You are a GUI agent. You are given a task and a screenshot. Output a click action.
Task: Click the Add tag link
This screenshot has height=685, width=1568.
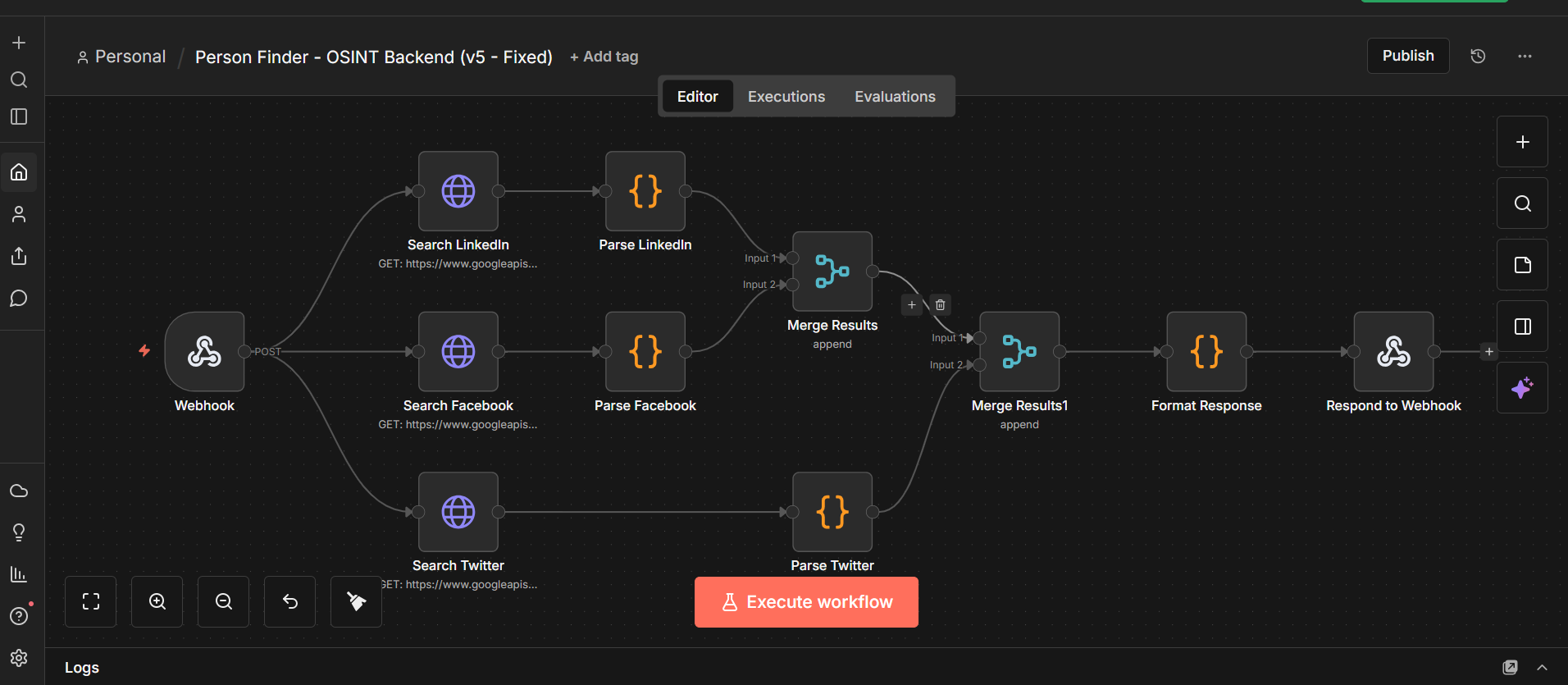(604, 57)
